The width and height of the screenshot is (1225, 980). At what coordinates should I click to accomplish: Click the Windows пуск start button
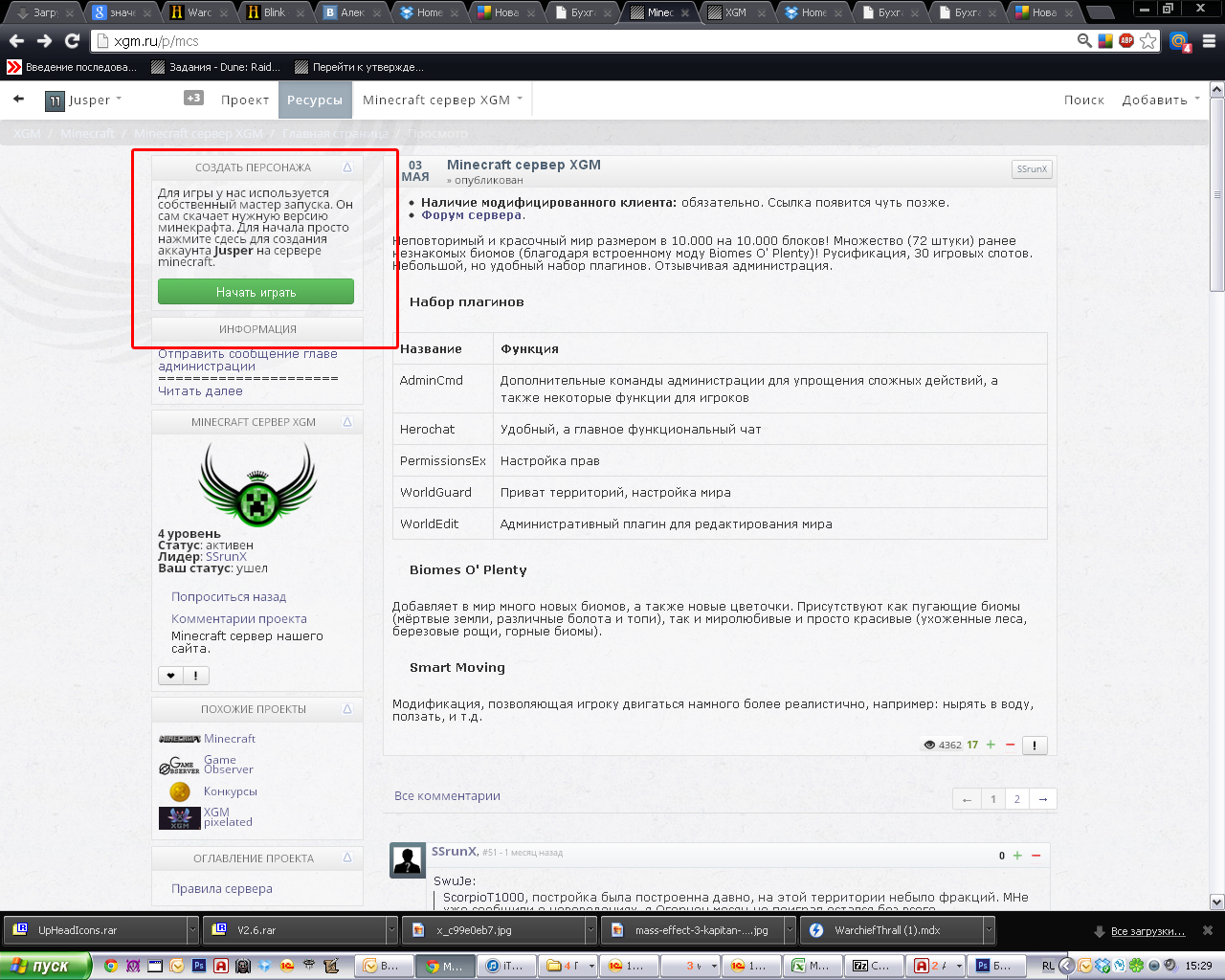pyautogui.click(x=46, y=966)
